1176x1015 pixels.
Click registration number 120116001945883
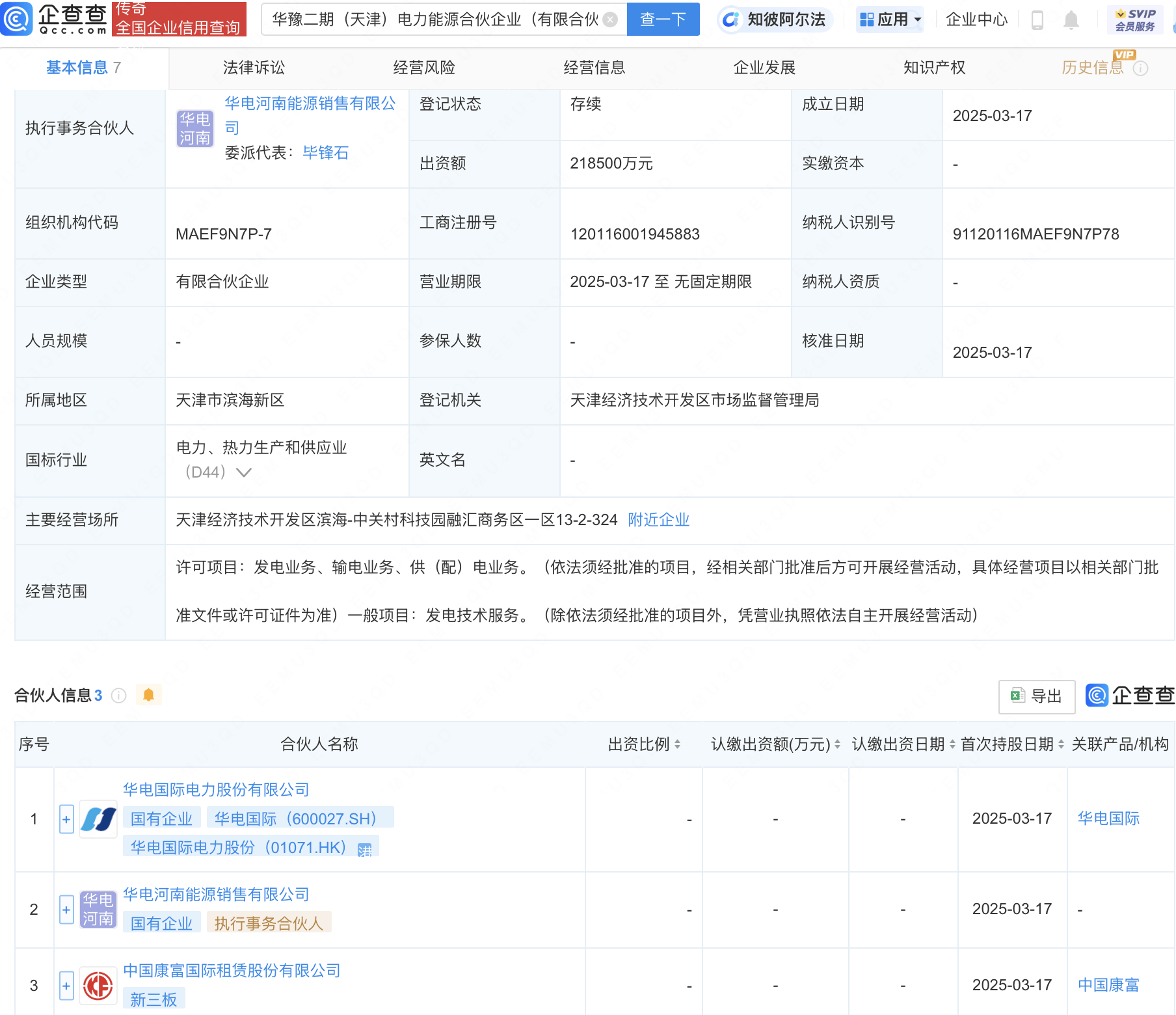point(635,234)
